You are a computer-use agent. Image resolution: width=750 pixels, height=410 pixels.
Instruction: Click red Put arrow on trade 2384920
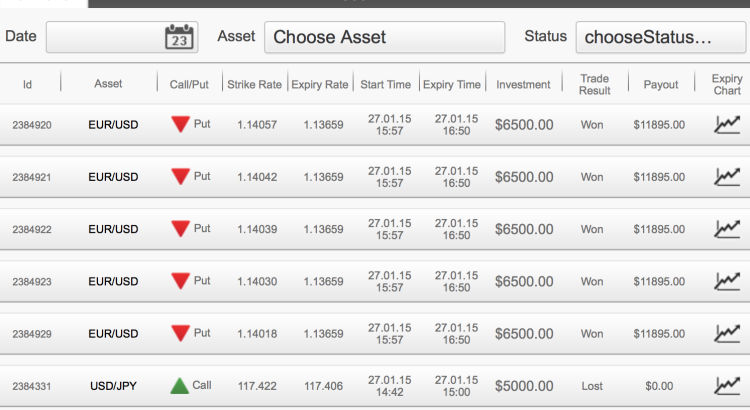click(180, 124)
